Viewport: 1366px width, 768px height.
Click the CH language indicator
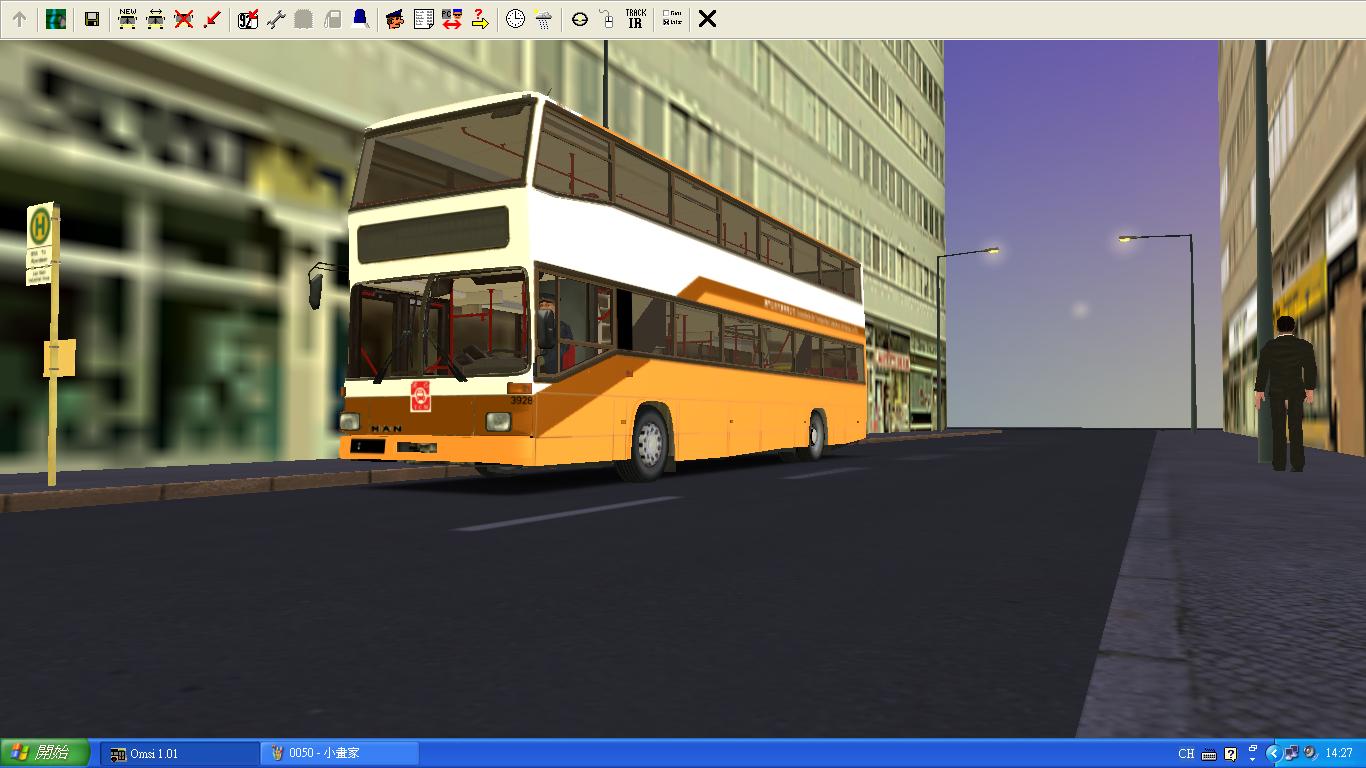coord(1186,754)
